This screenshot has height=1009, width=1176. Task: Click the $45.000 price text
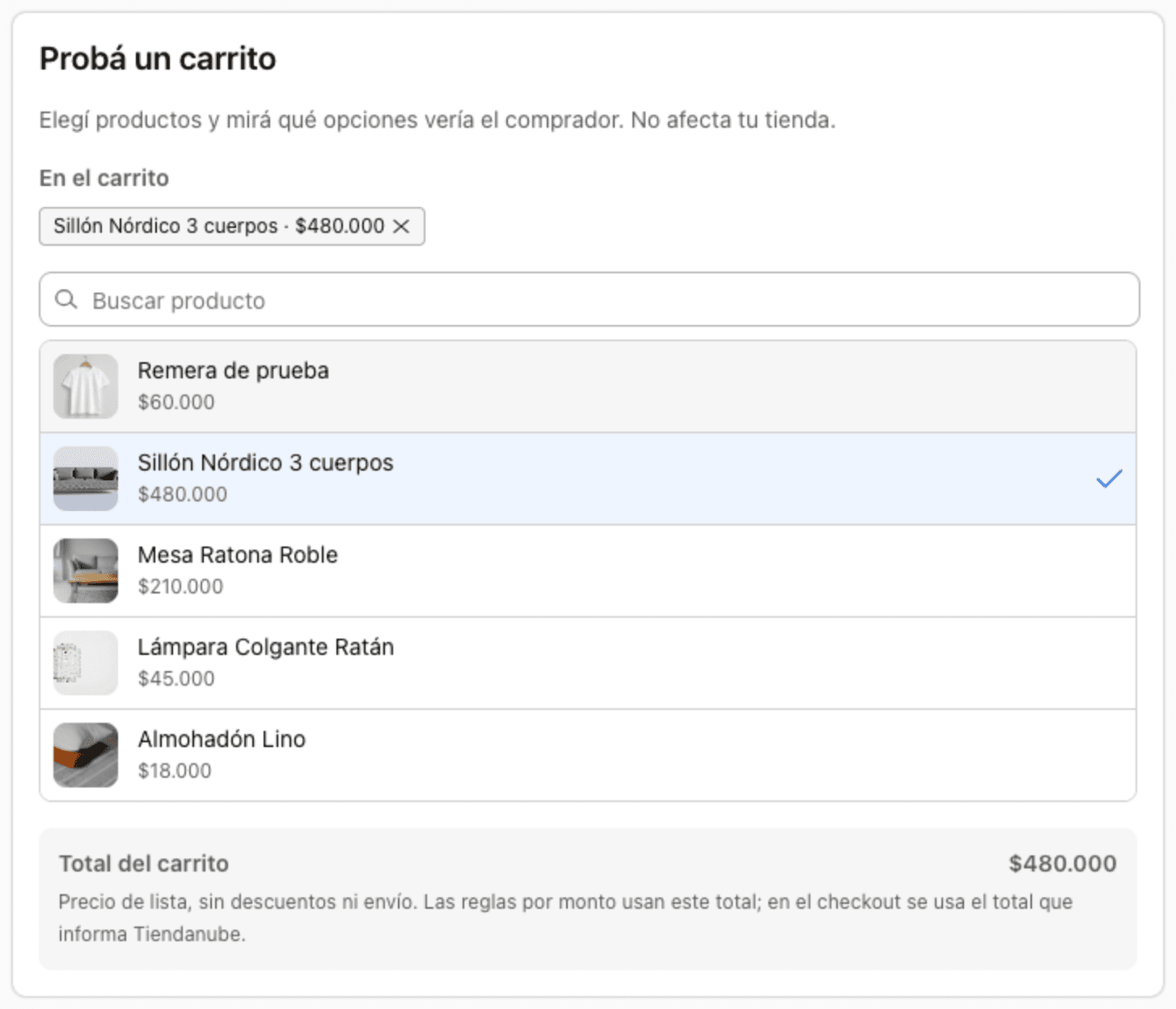coord(176,678)
